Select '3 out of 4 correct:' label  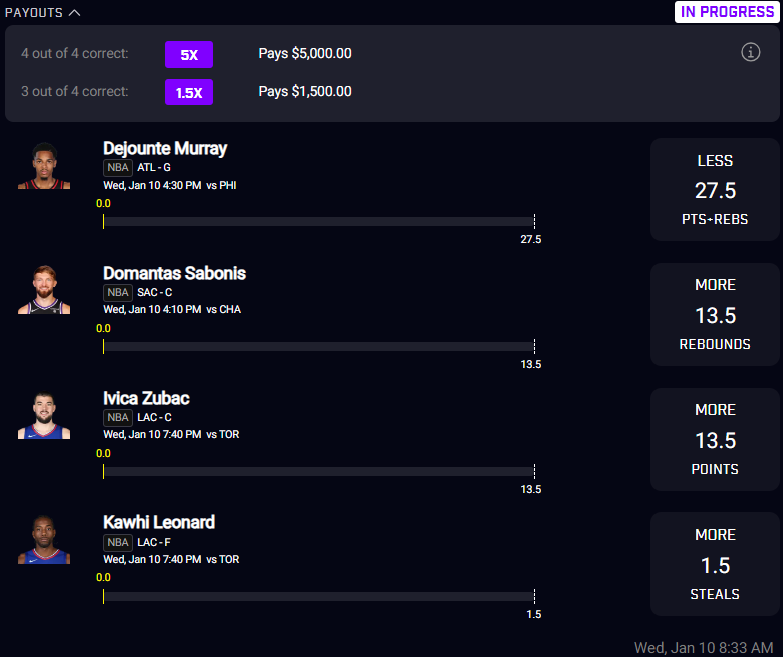tap(75, 91)
